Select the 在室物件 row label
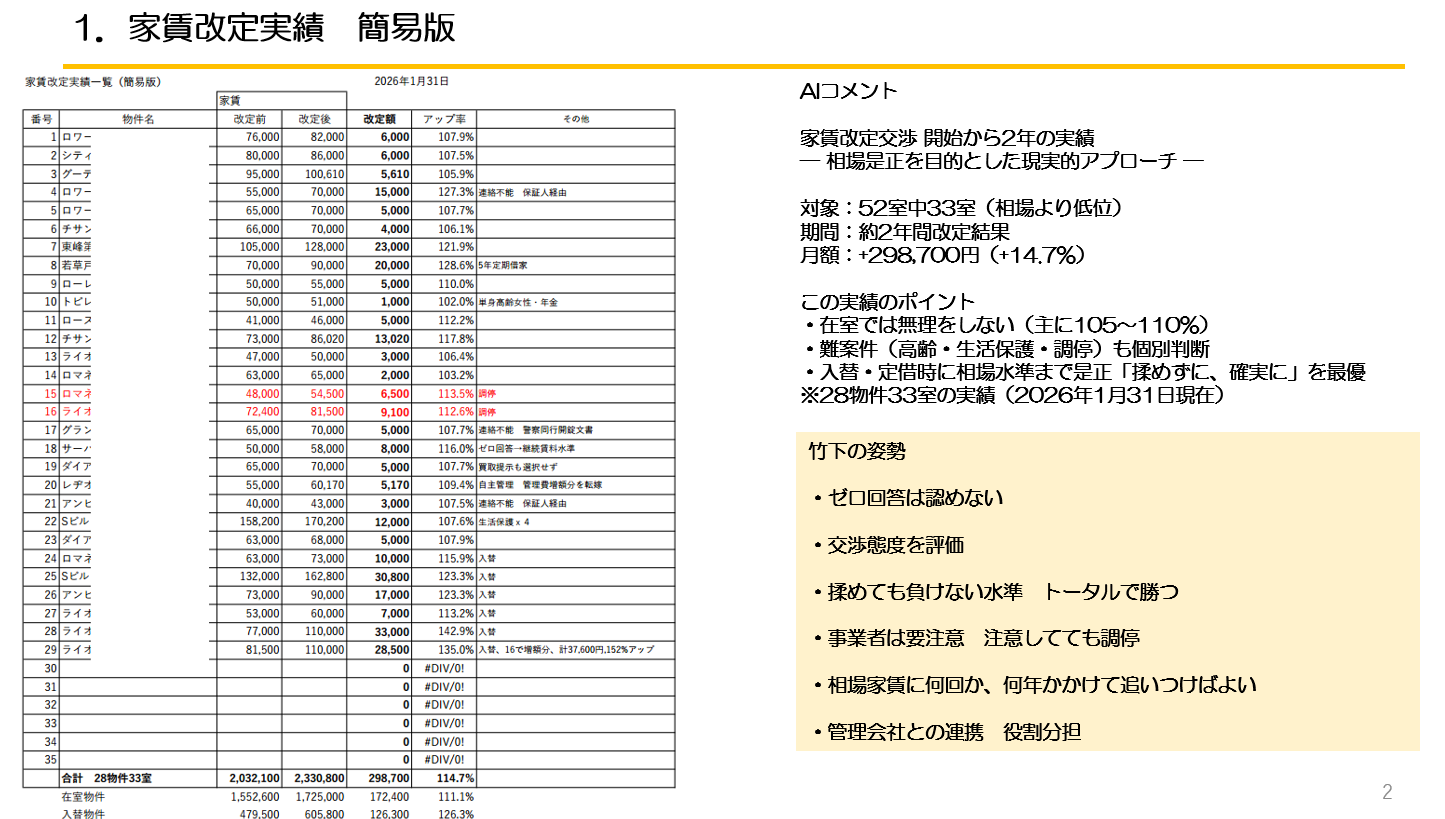The width and height of the screenshot is (1445, 819). click(x=82, y=797)
